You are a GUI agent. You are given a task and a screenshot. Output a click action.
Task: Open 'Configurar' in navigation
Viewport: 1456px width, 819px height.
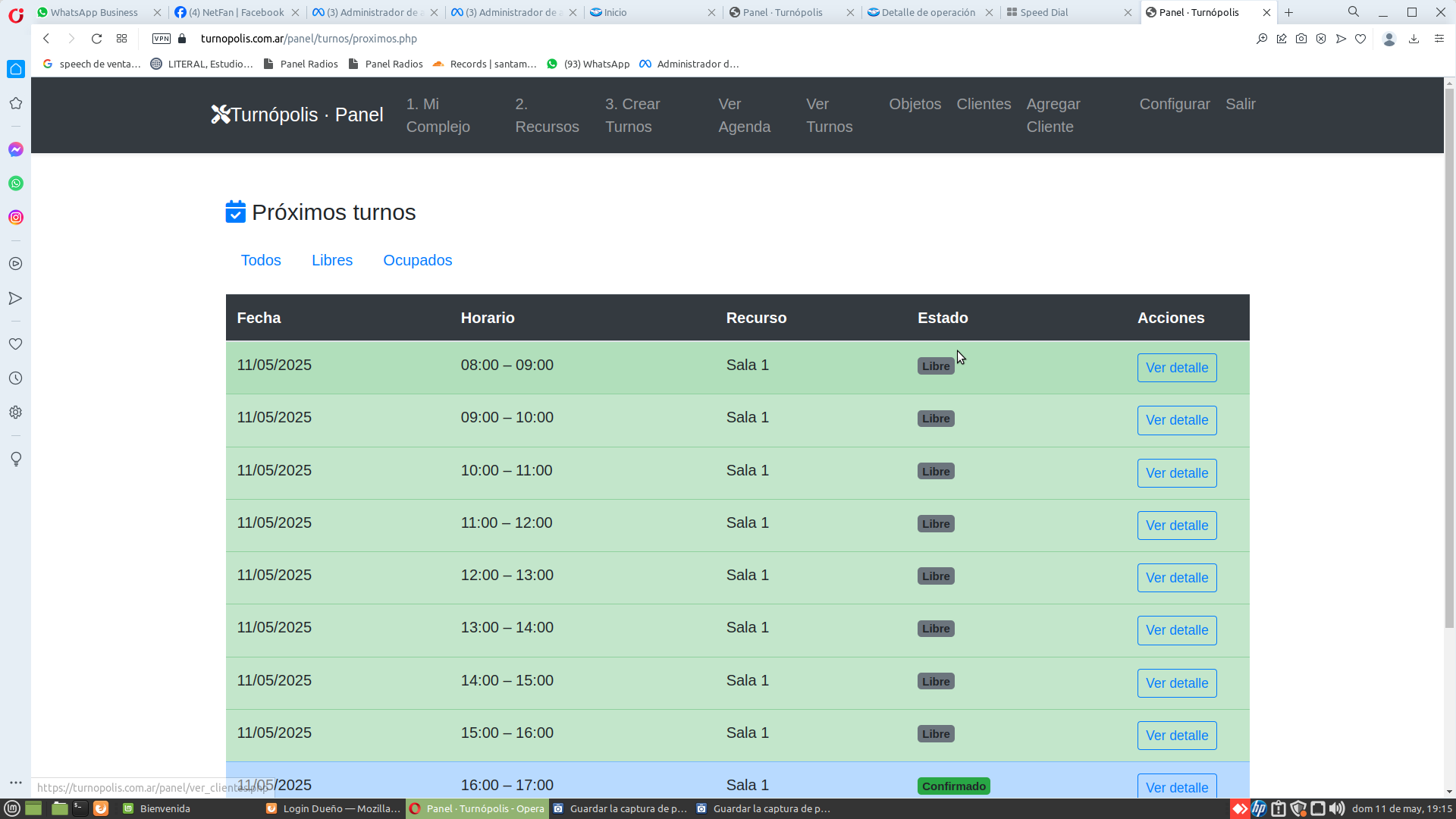pyautogui.click(x=1175, y=104)
